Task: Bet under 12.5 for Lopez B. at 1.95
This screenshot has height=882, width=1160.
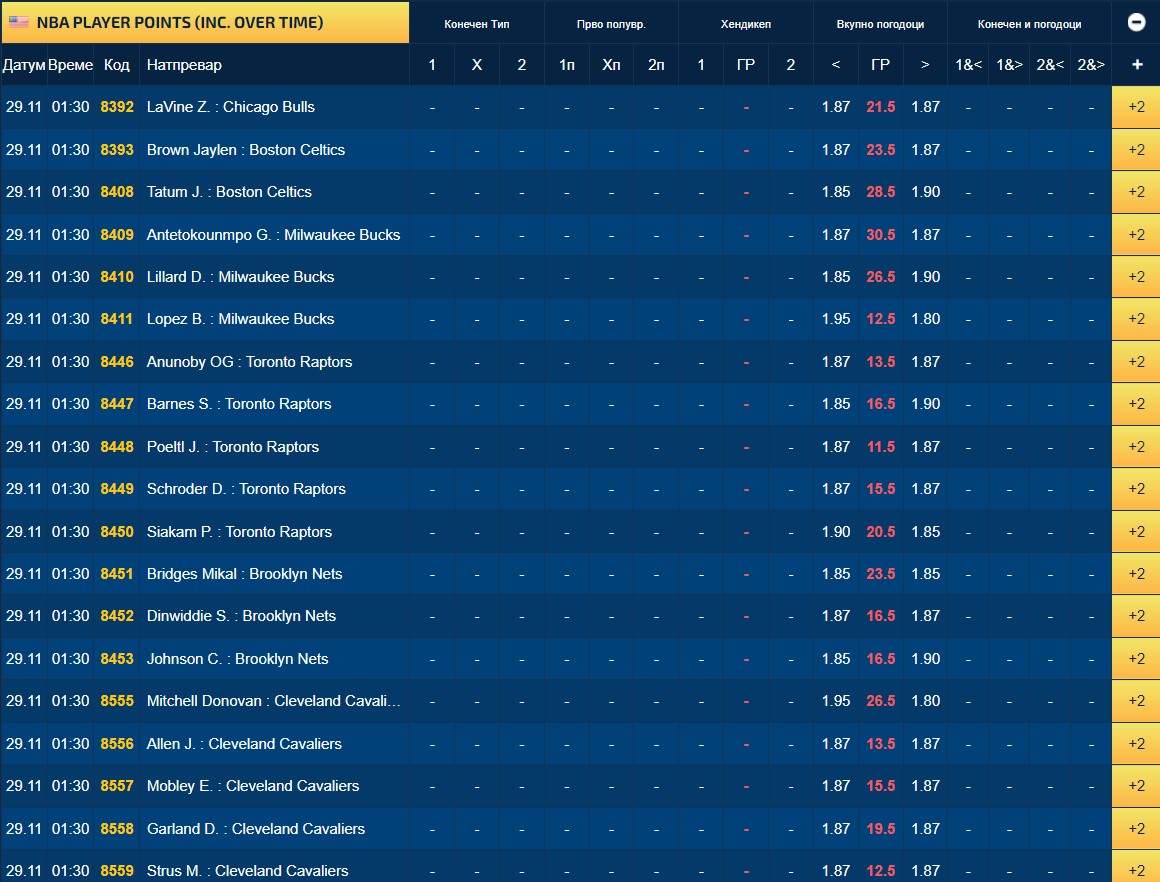Action: [836, 319]
